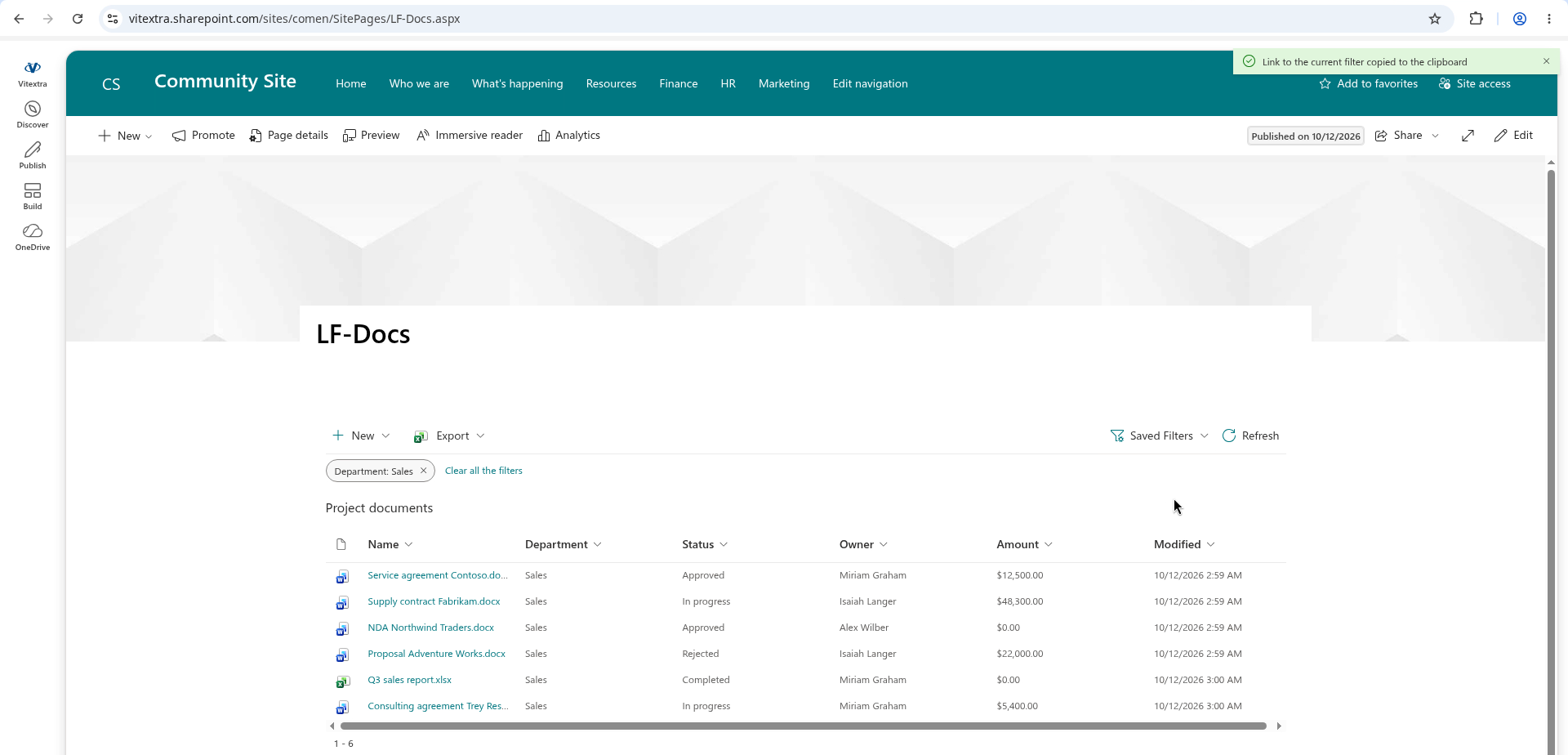
Task: Dismiss the clipboard notification
Action: tap(1546, 61)
